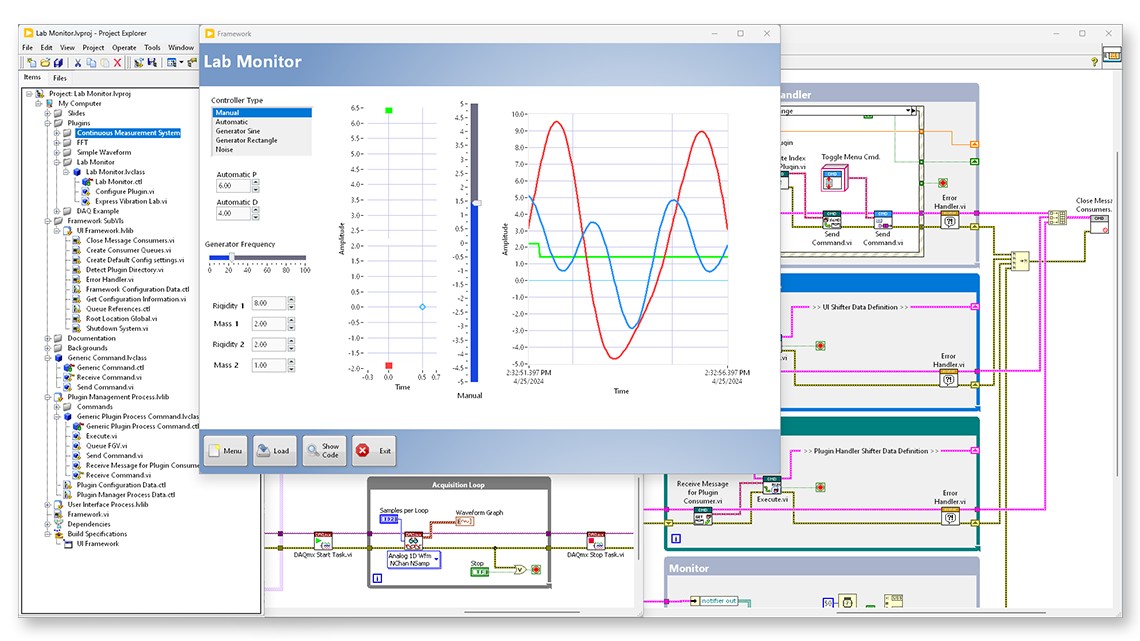This screenshot has width=1140, height=641.
Task: Click the vertical Manual slider handle
Action: [x=476, y=203]
